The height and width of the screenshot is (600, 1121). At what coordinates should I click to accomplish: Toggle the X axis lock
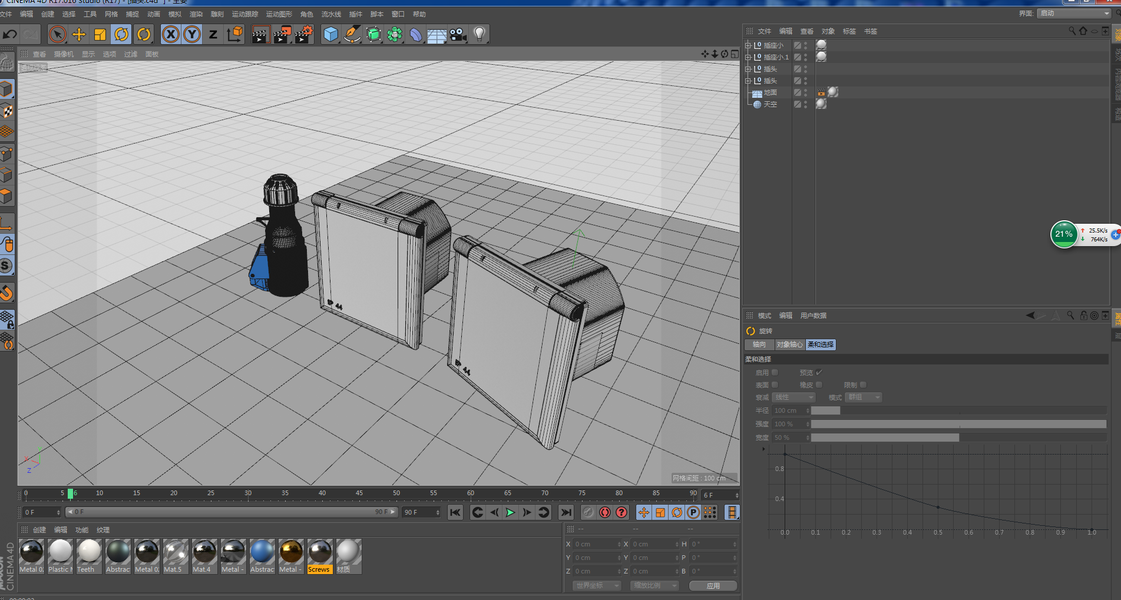[170, 35]
